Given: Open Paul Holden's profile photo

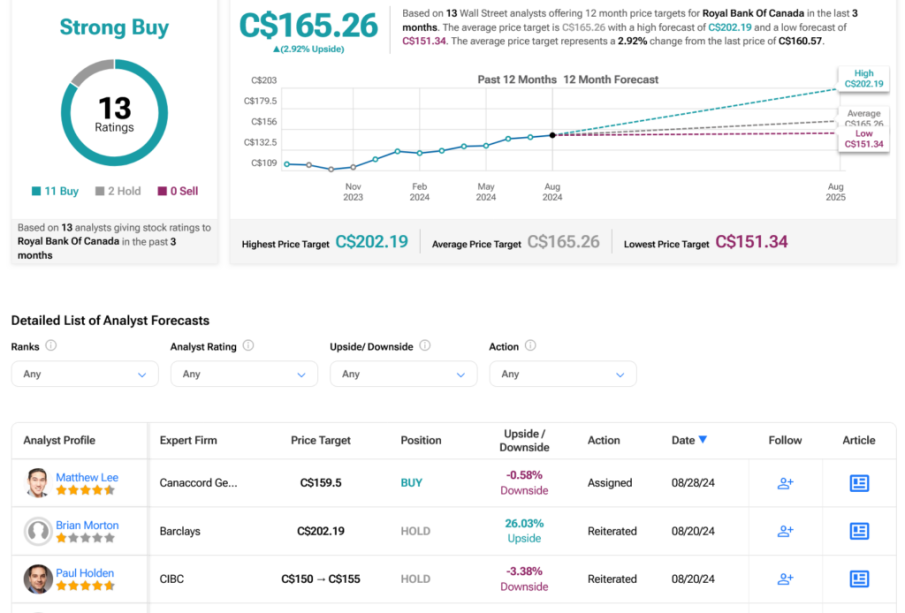Looking at the screenshot, I should (38, 579).
